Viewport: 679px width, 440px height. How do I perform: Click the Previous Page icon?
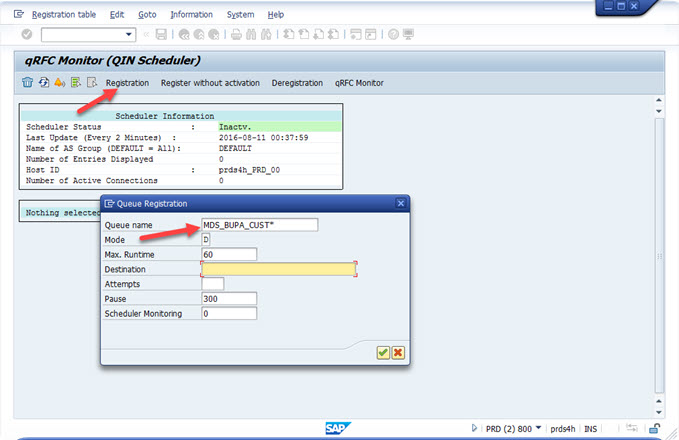304,34
